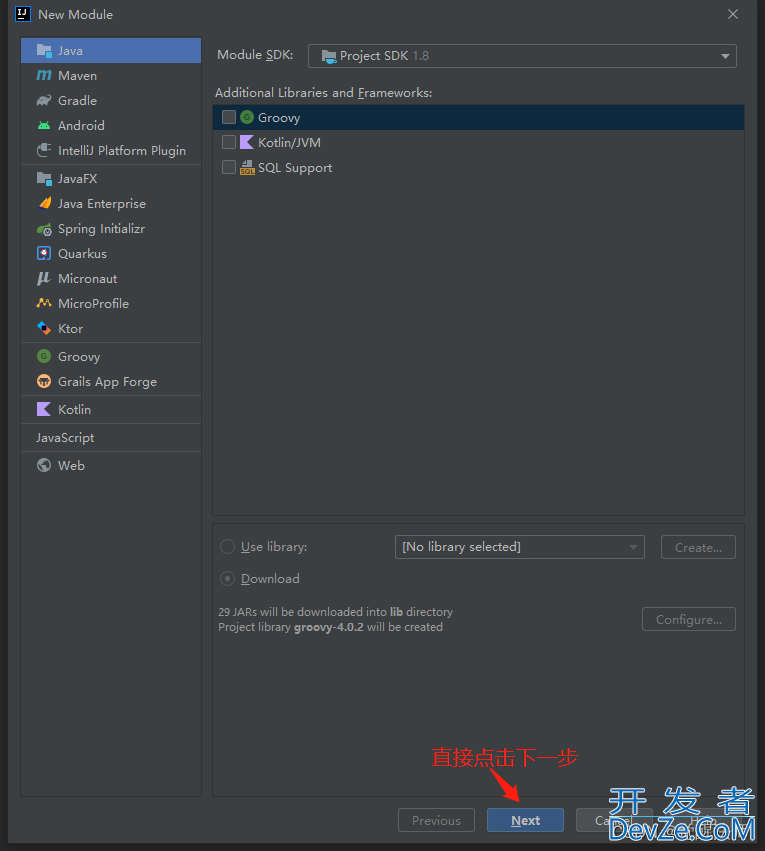The height and width of the screenshot is (851, 765).
Task: Click the Java Enterprise icon
Action: click(x=44, y=204)
